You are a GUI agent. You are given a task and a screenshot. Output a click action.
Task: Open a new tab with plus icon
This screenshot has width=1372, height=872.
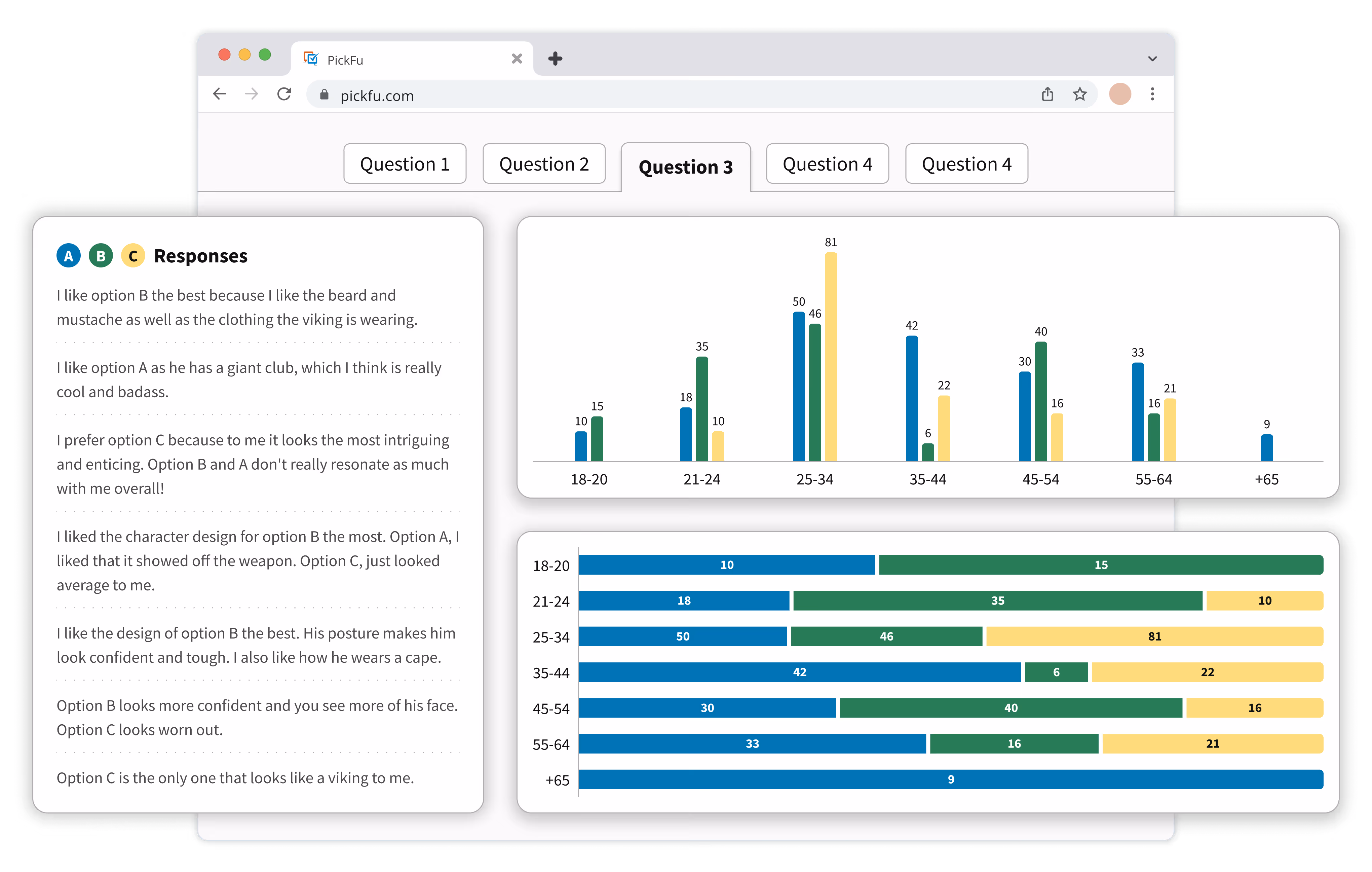click(555, 59)
